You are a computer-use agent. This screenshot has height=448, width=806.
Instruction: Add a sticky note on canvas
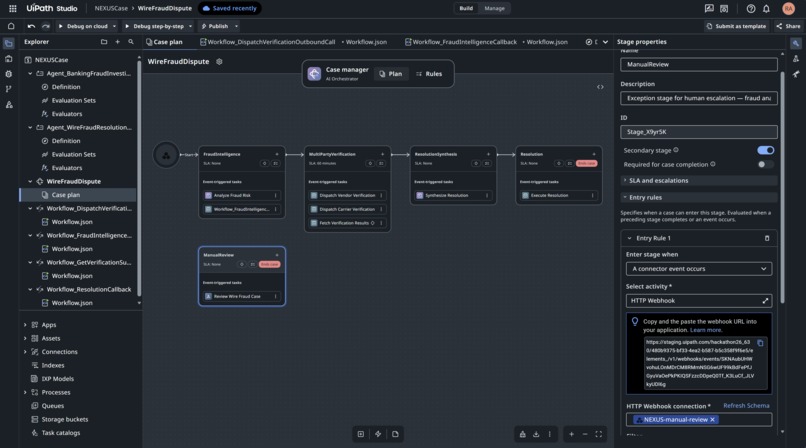(395, 434)
